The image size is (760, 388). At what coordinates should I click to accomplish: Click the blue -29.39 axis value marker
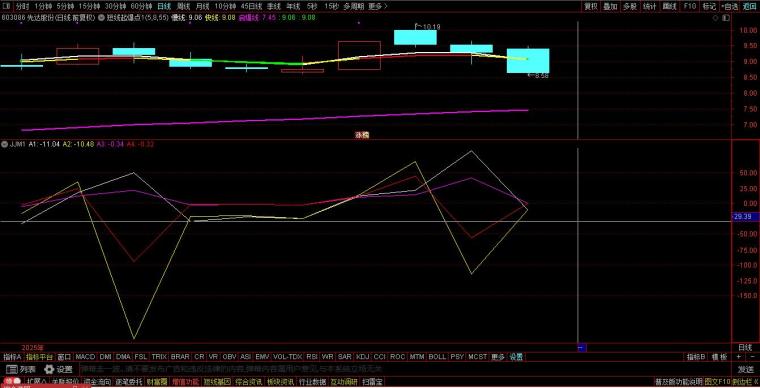pos(743,217)
